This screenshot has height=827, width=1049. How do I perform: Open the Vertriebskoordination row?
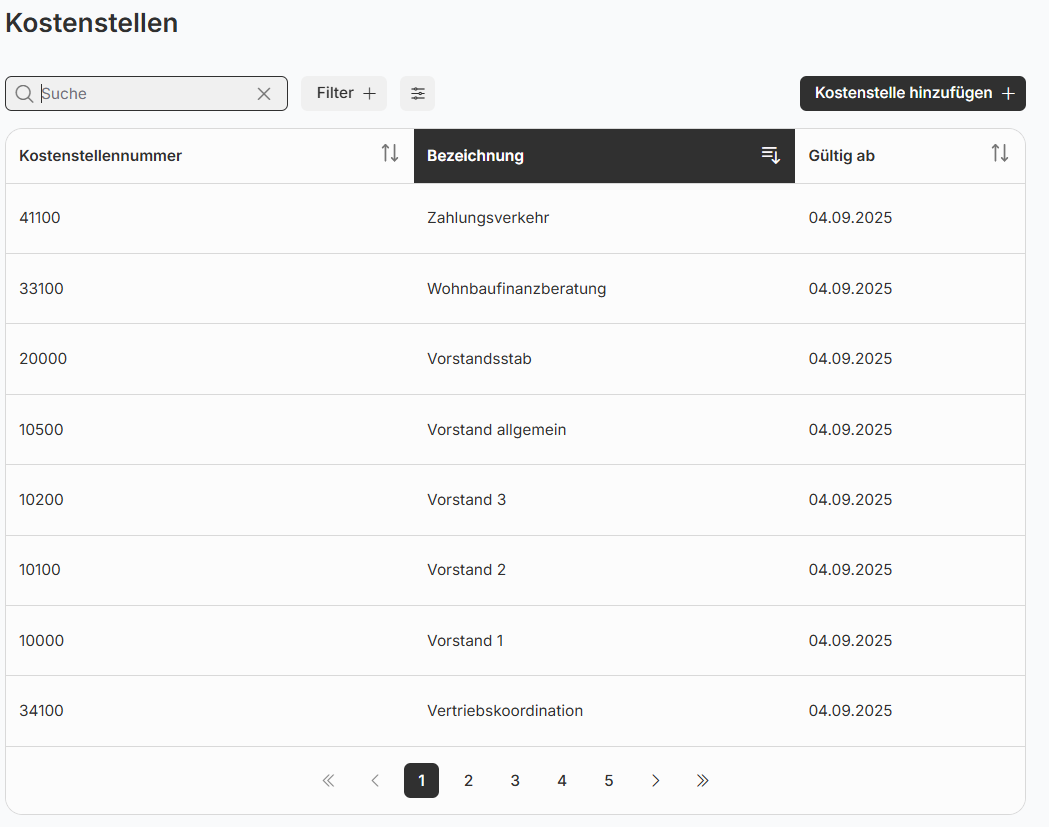[x=504, y=711]
